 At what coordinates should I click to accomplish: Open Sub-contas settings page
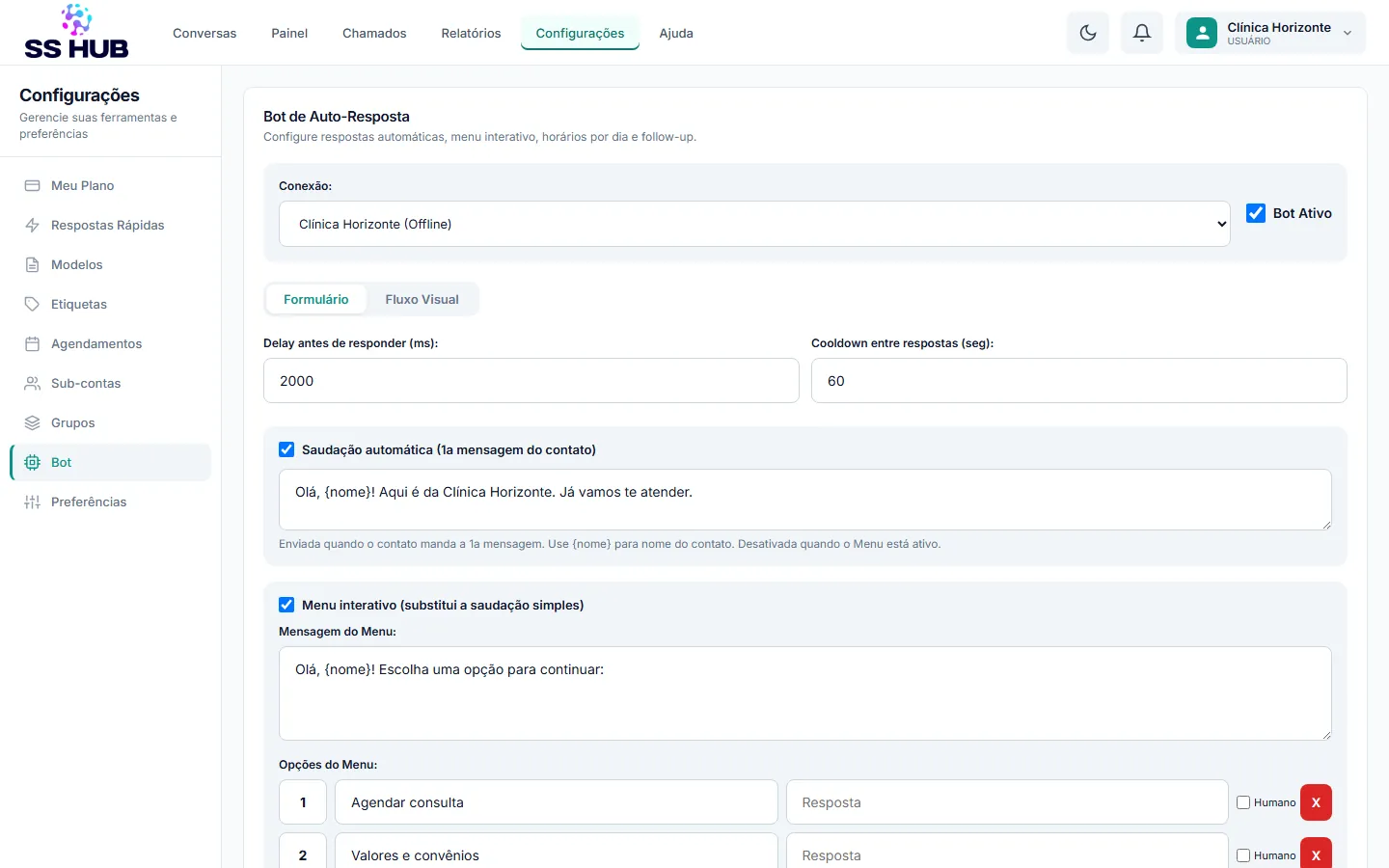tap(110, 383)
